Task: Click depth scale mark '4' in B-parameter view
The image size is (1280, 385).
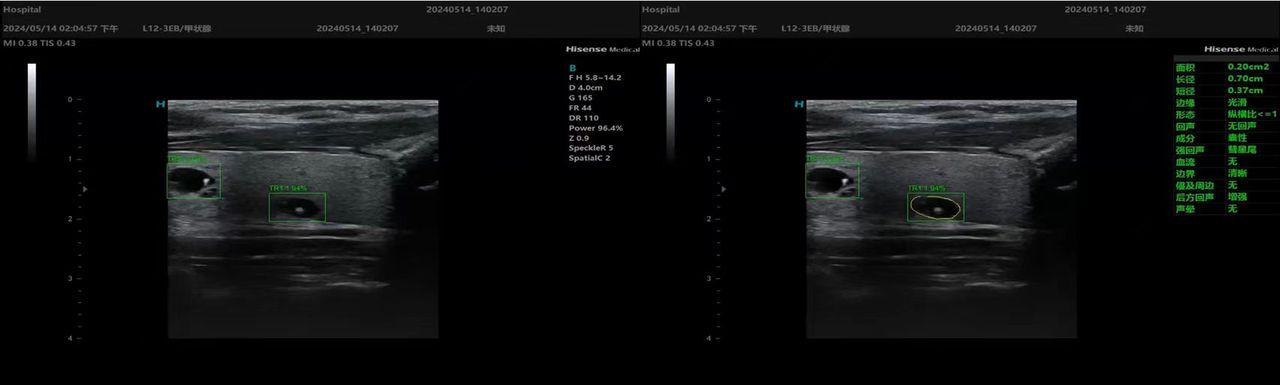Action: click(69, 339)
